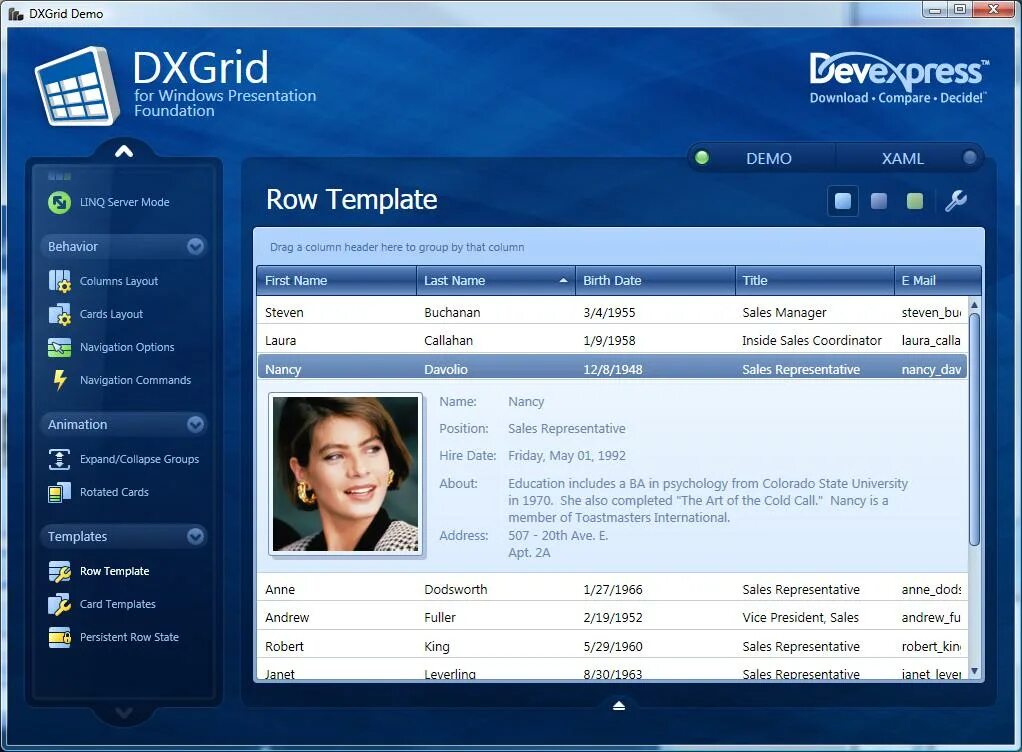Sort by Birth Date column header

tap(655, 281)
